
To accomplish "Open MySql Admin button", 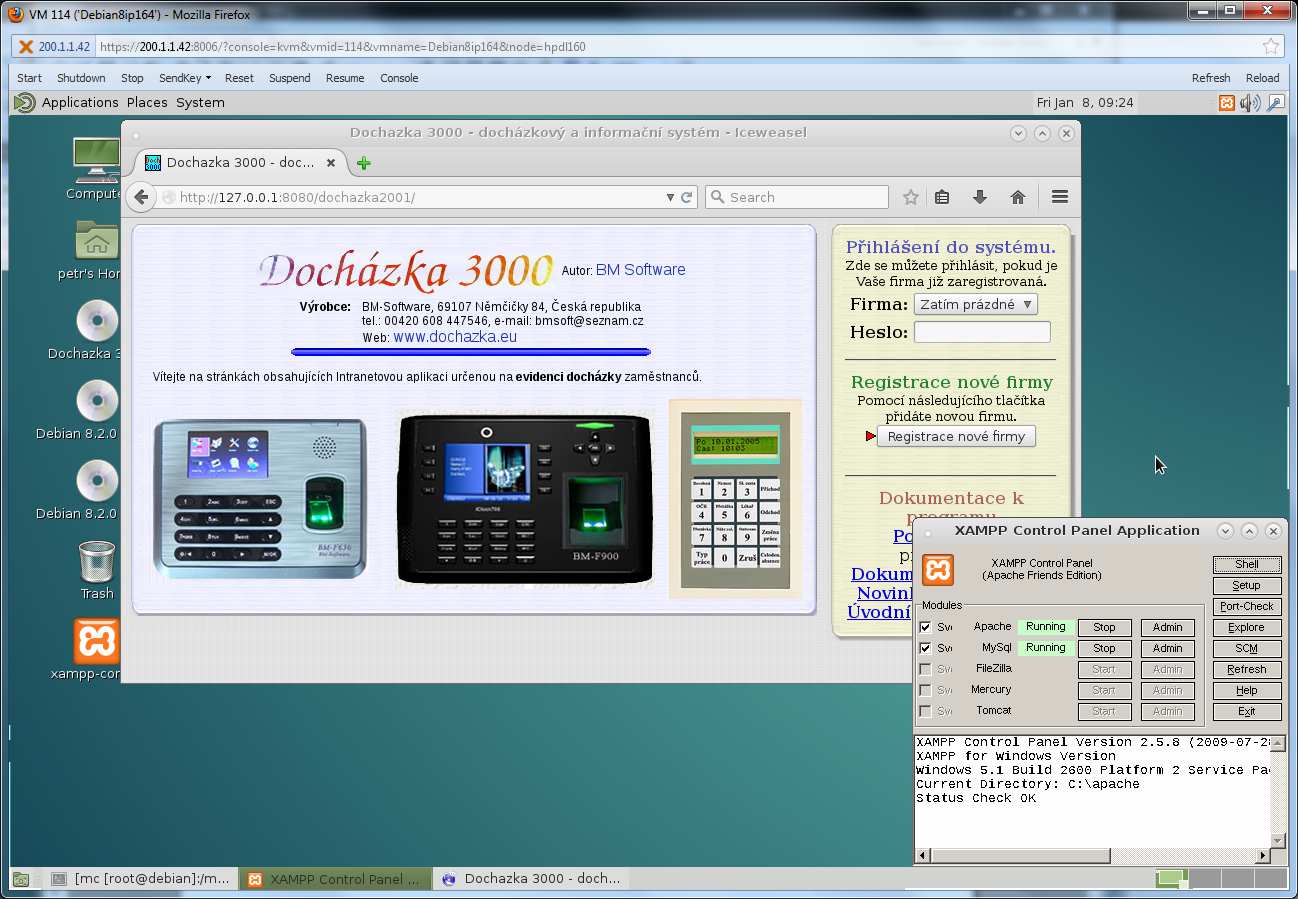I will [x=1167, y=648].
